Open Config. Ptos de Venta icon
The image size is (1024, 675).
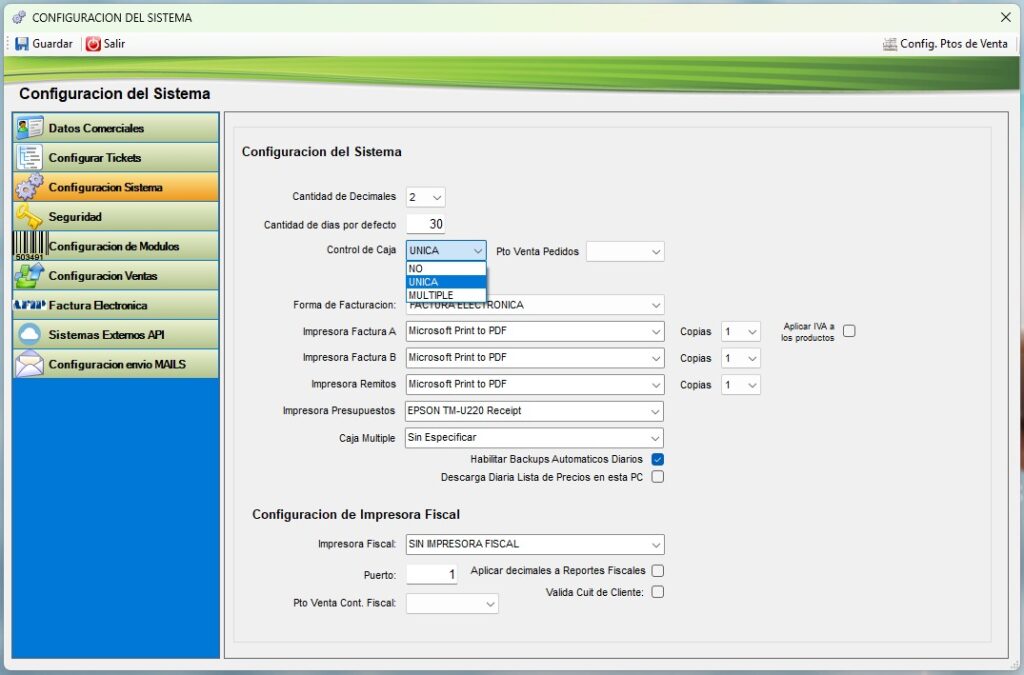pos(889,44)
